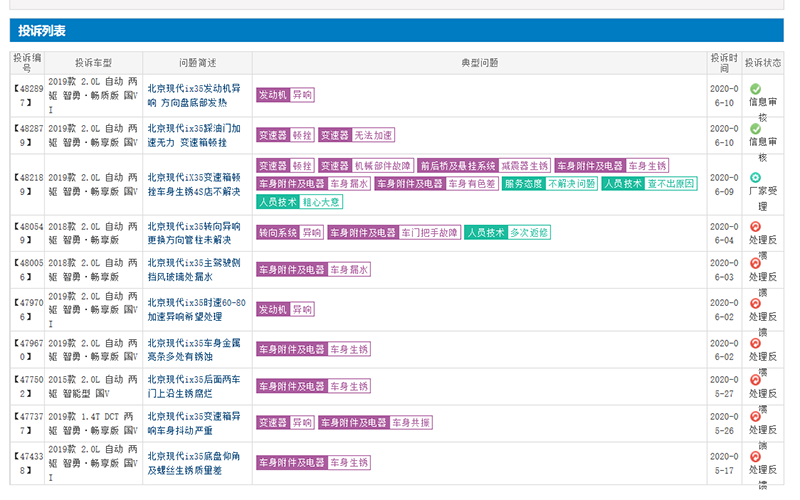Screen dimensions: 800x500
Task: Click the 减震器生锈 tag
Action: coord(524,166)
